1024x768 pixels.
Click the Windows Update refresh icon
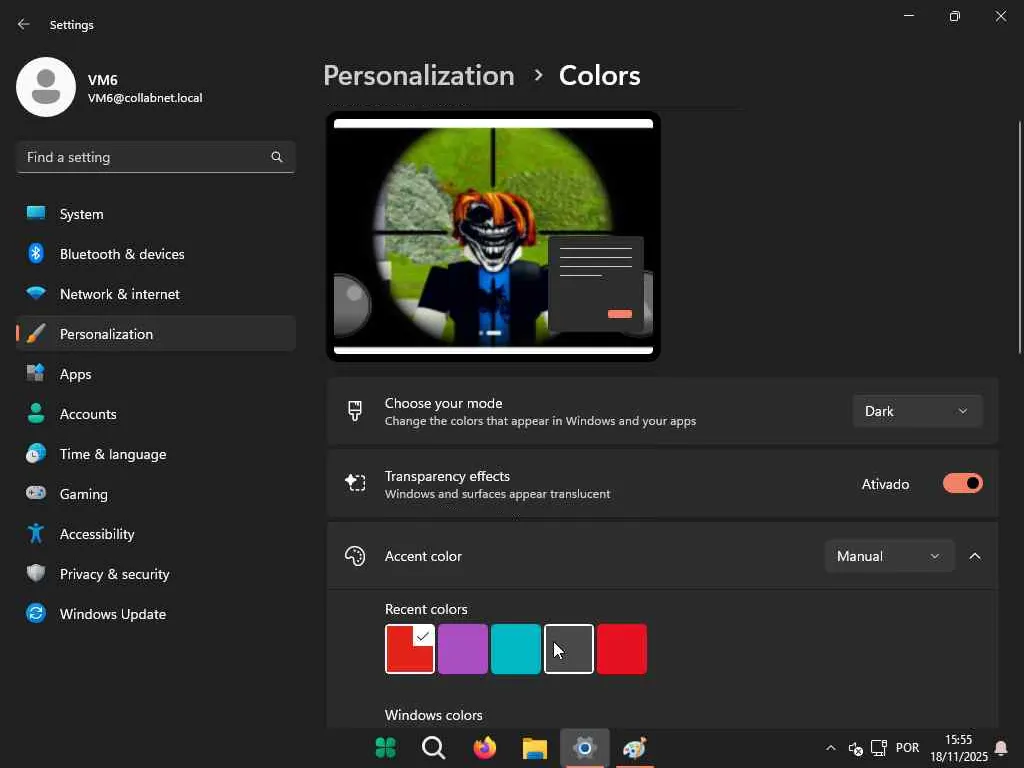[x=36, y=613]
